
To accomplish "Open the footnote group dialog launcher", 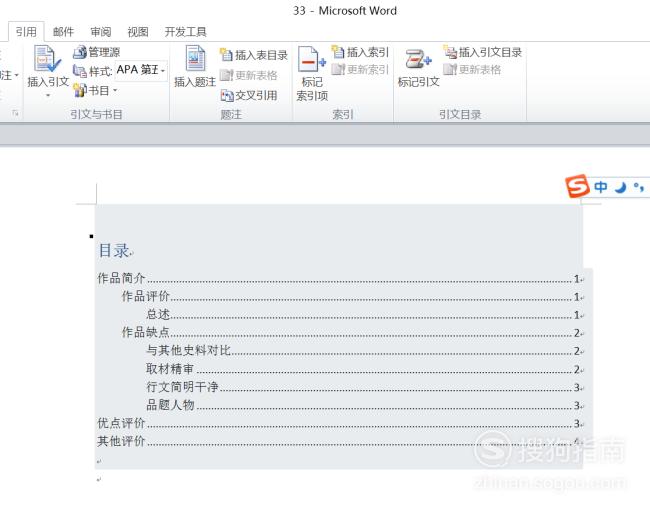I will (x=15, y=113).
